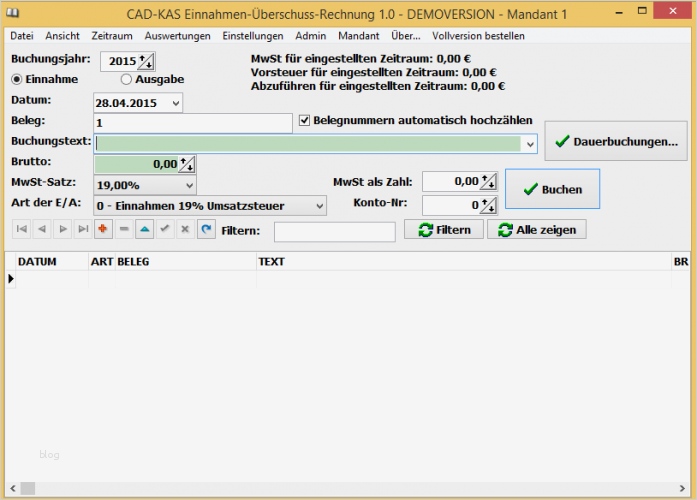
Task: Click Brutto amount spinner arrows
Action: click(x=187, y=164)
